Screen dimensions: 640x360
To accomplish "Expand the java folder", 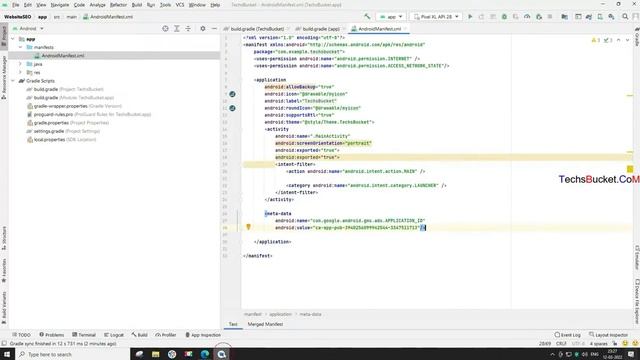I will pyautogui.click(x=20, y=64).
